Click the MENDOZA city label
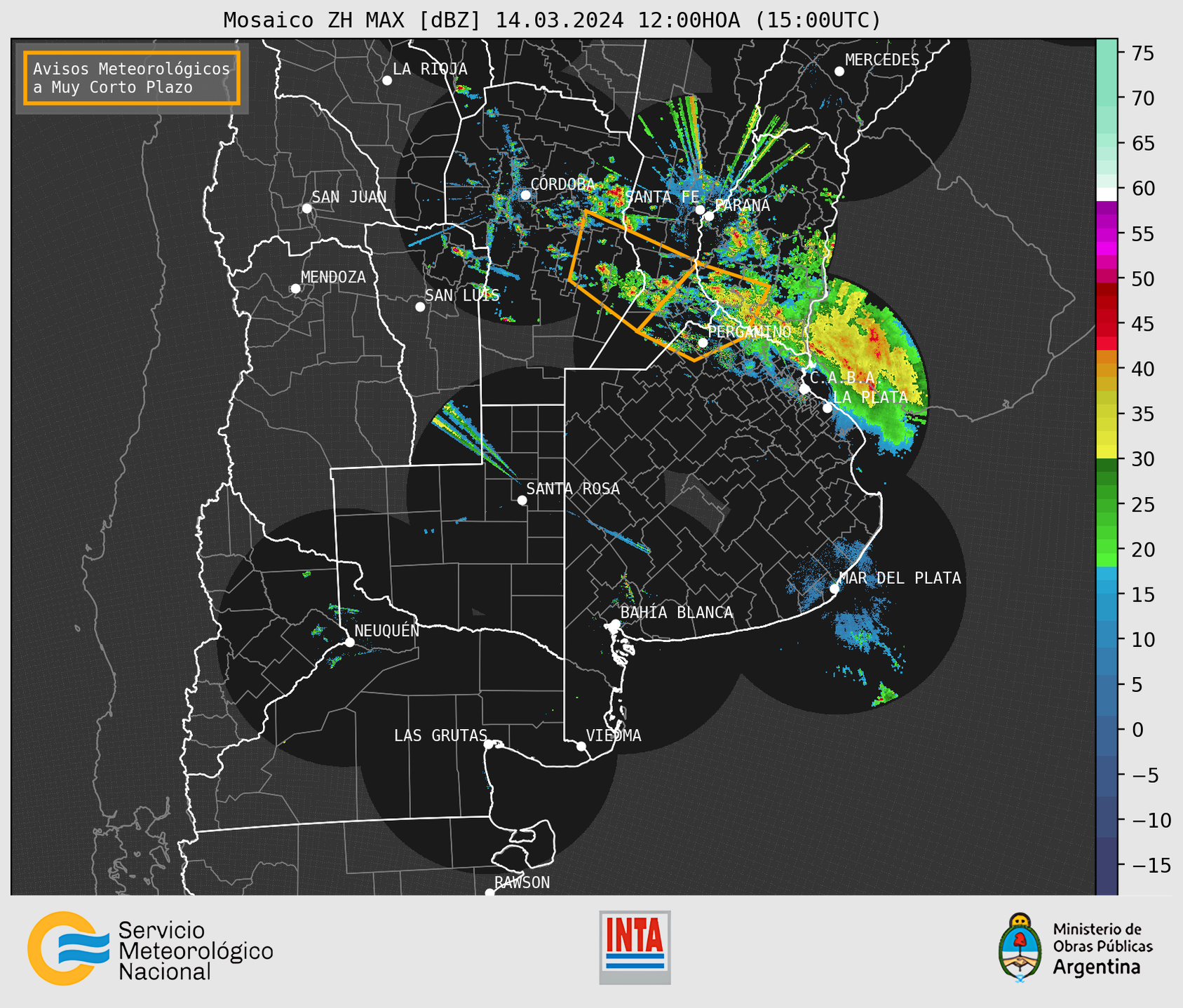The height and width of the screenshot is (1008, 1183). 333,278
